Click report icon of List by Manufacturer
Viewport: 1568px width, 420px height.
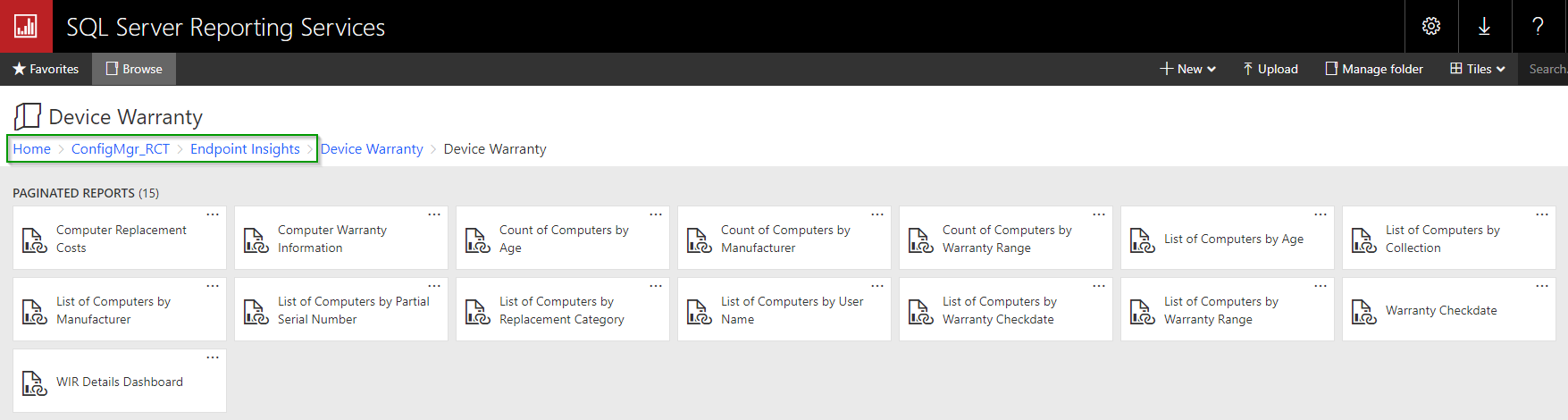click(34, 312)
